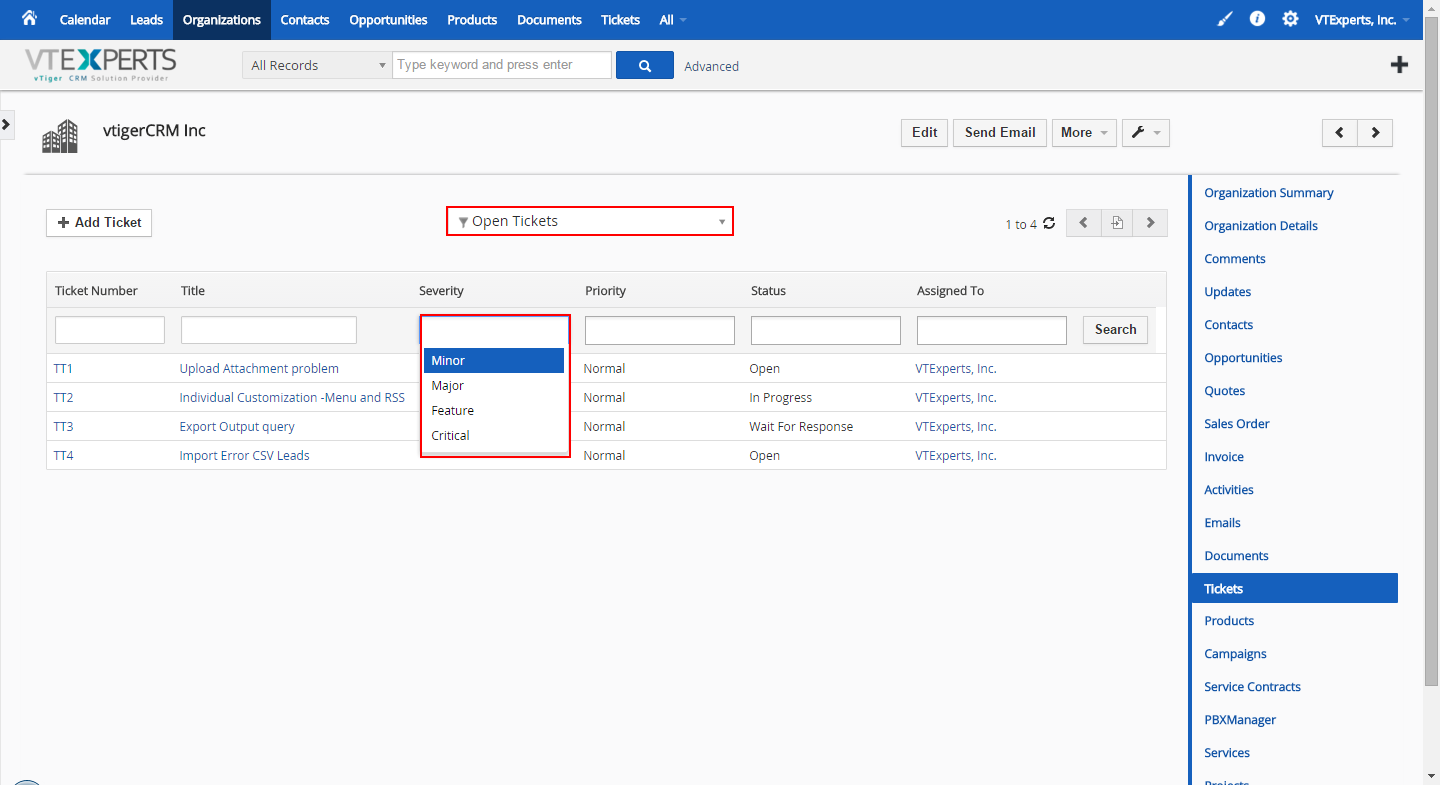Go to the Home icon
This screenshot has height=785, width=1440.
pos(29,19)
